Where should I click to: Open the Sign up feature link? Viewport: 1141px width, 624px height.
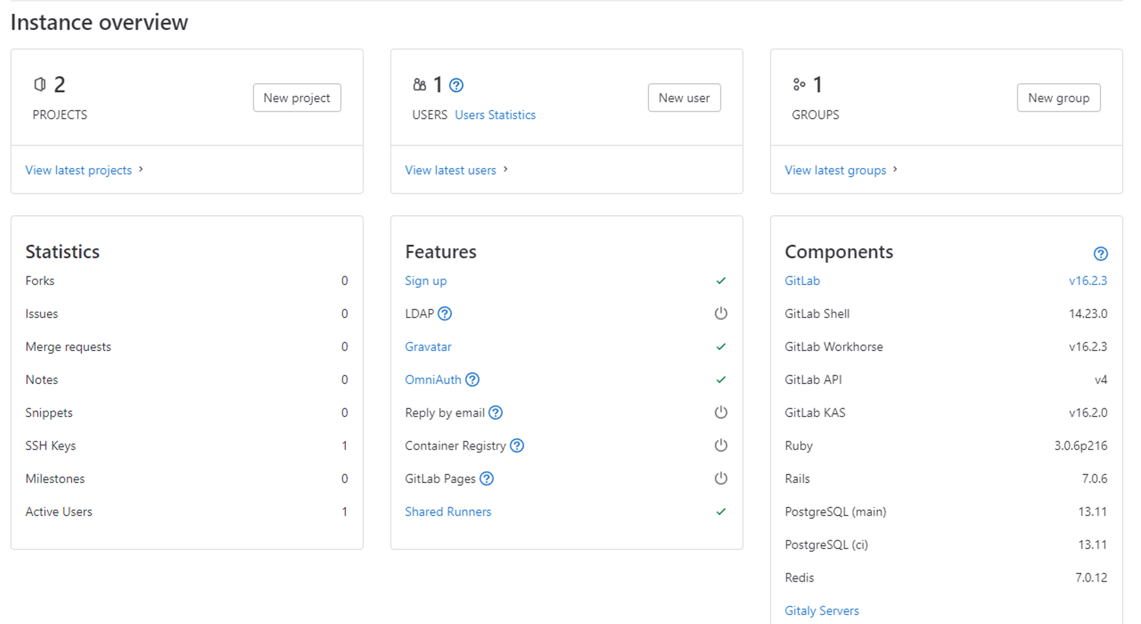(x=426, y=281)
